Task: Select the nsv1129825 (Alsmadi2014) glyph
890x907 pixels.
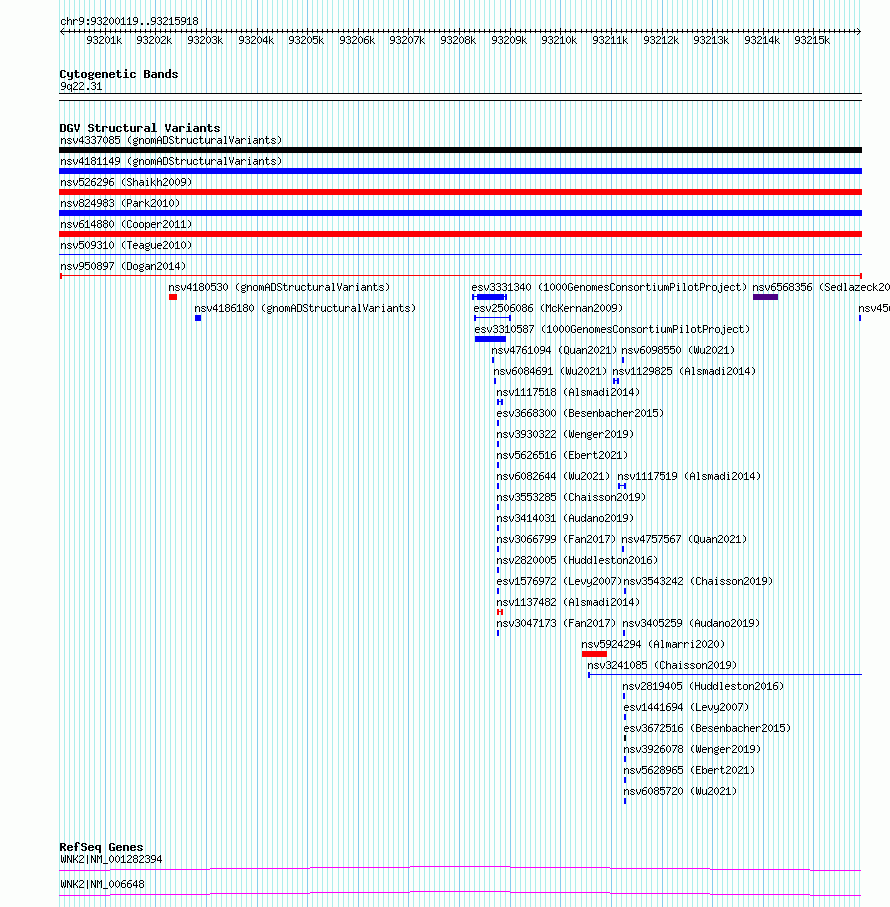Action: point(616,381)
